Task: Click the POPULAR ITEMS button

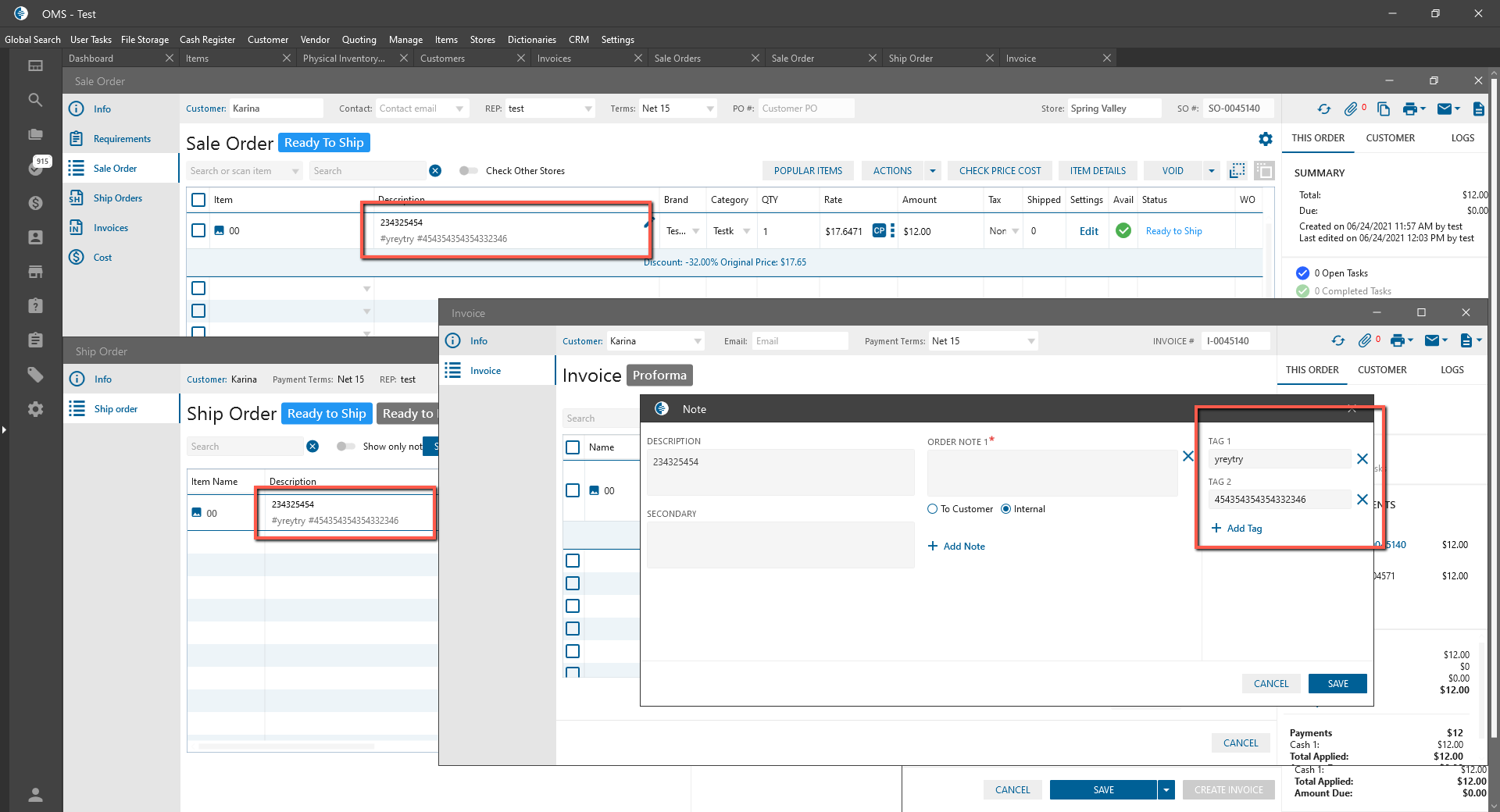Action: coord(808,171)
